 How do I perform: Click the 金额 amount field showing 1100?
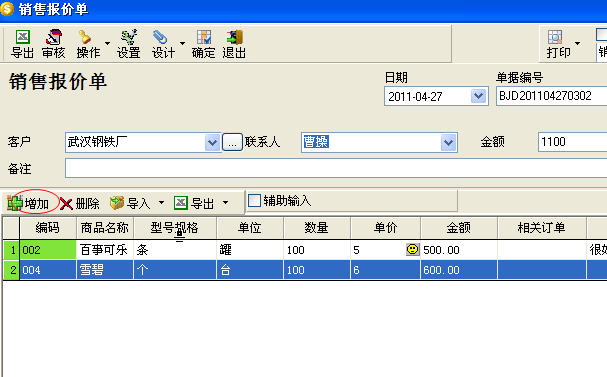[572, 142]
